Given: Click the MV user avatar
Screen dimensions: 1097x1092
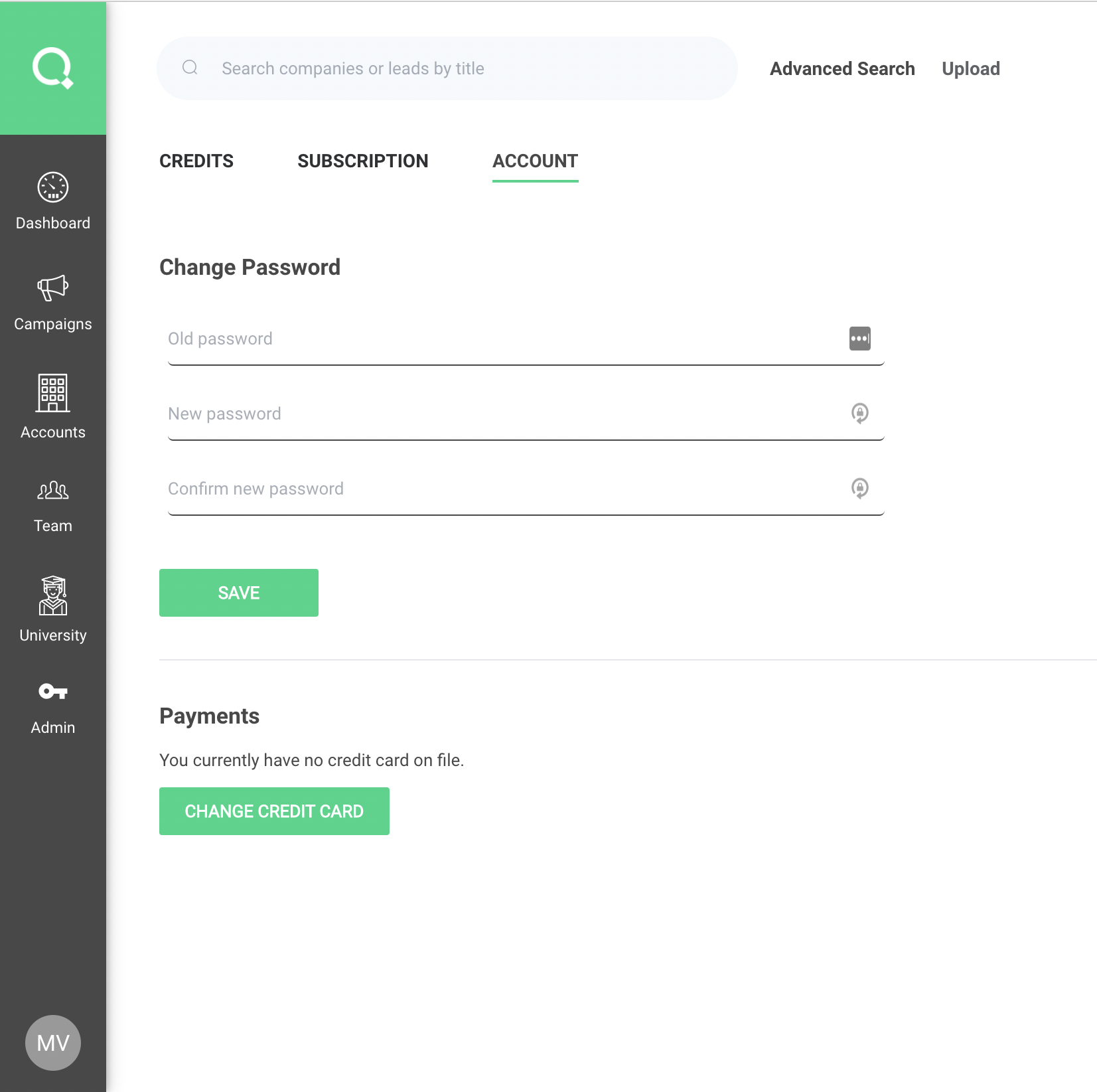Looking at the screenshot, I should pyautogui.click(x=52, y=1042).
